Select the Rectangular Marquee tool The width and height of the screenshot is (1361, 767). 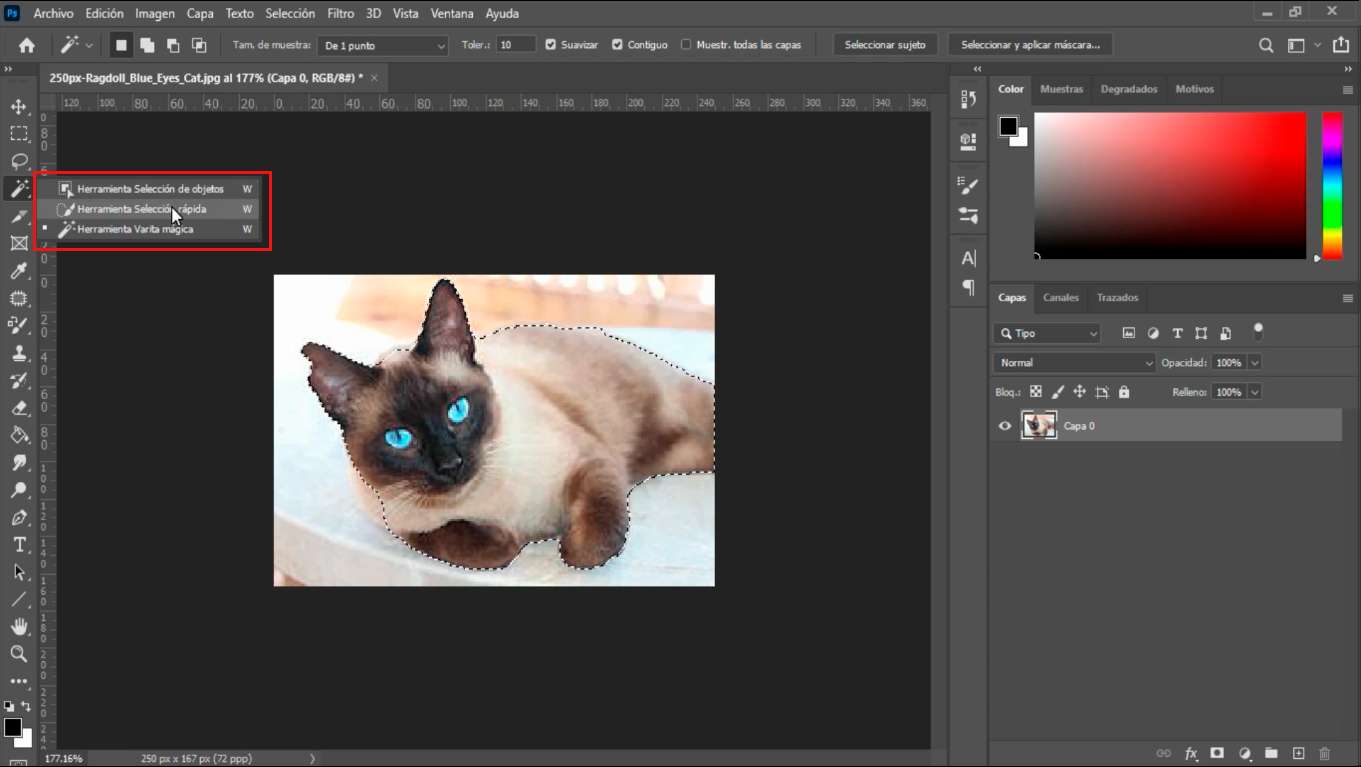coord(19,134)
